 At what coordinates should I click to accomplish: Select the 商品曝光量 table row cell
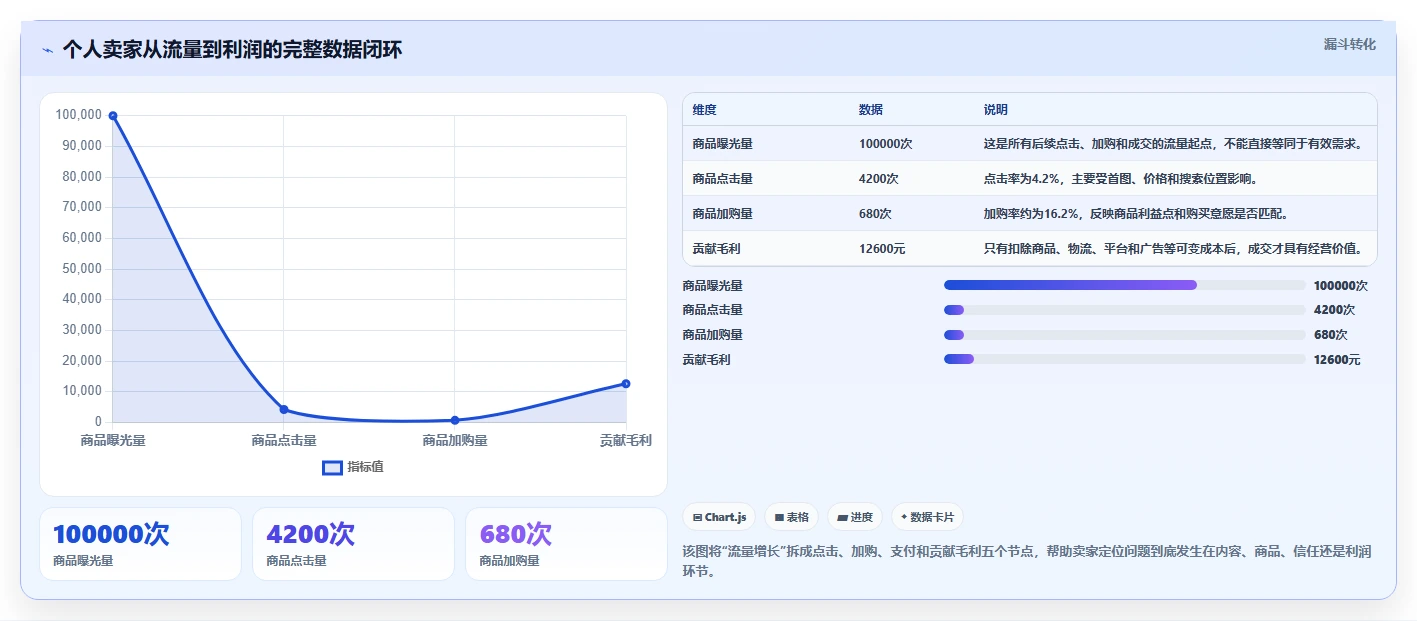723,144
